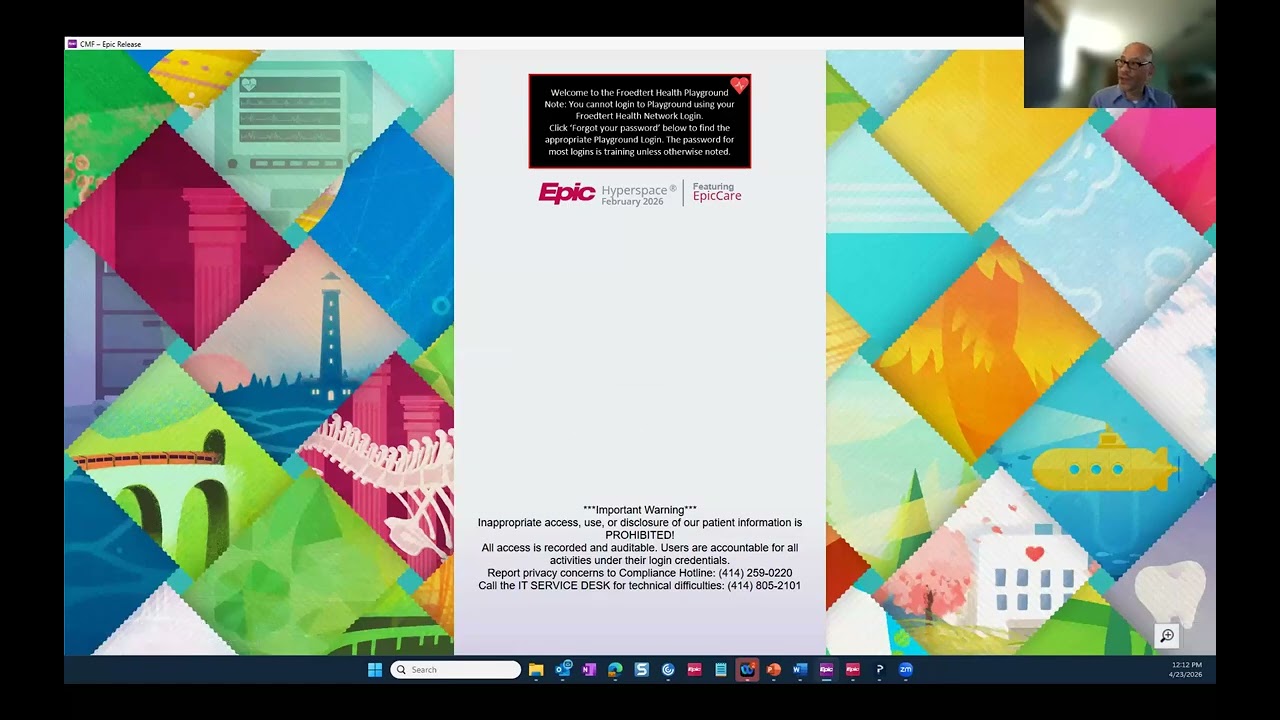Switch to Word on the taskbar
1280x720 pixels.
click(x=800, y=670)
